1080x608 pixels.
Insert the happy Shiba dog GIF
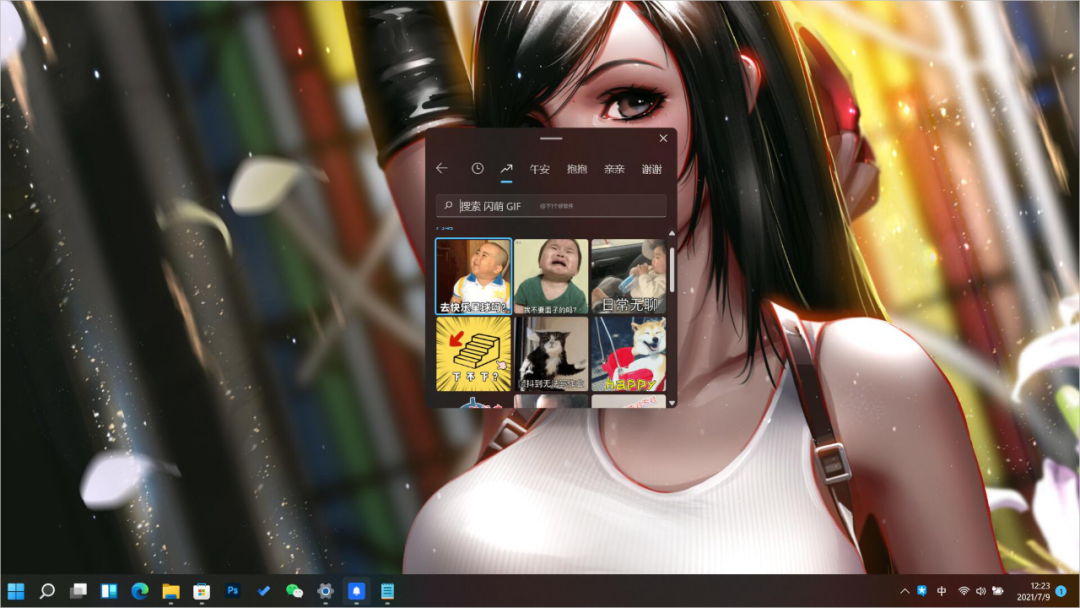click(x=628, y=354)
